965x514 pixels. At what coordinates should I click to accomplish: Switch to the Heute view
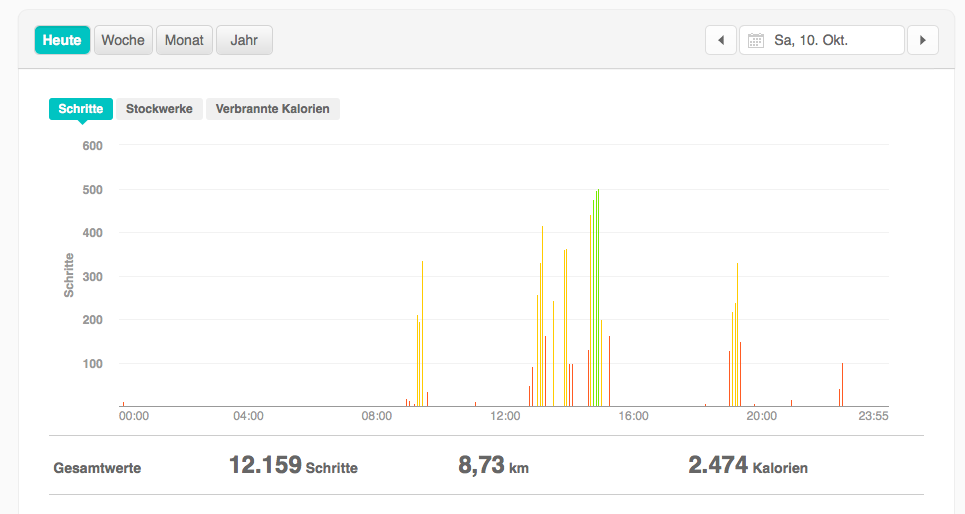[62, 40]
